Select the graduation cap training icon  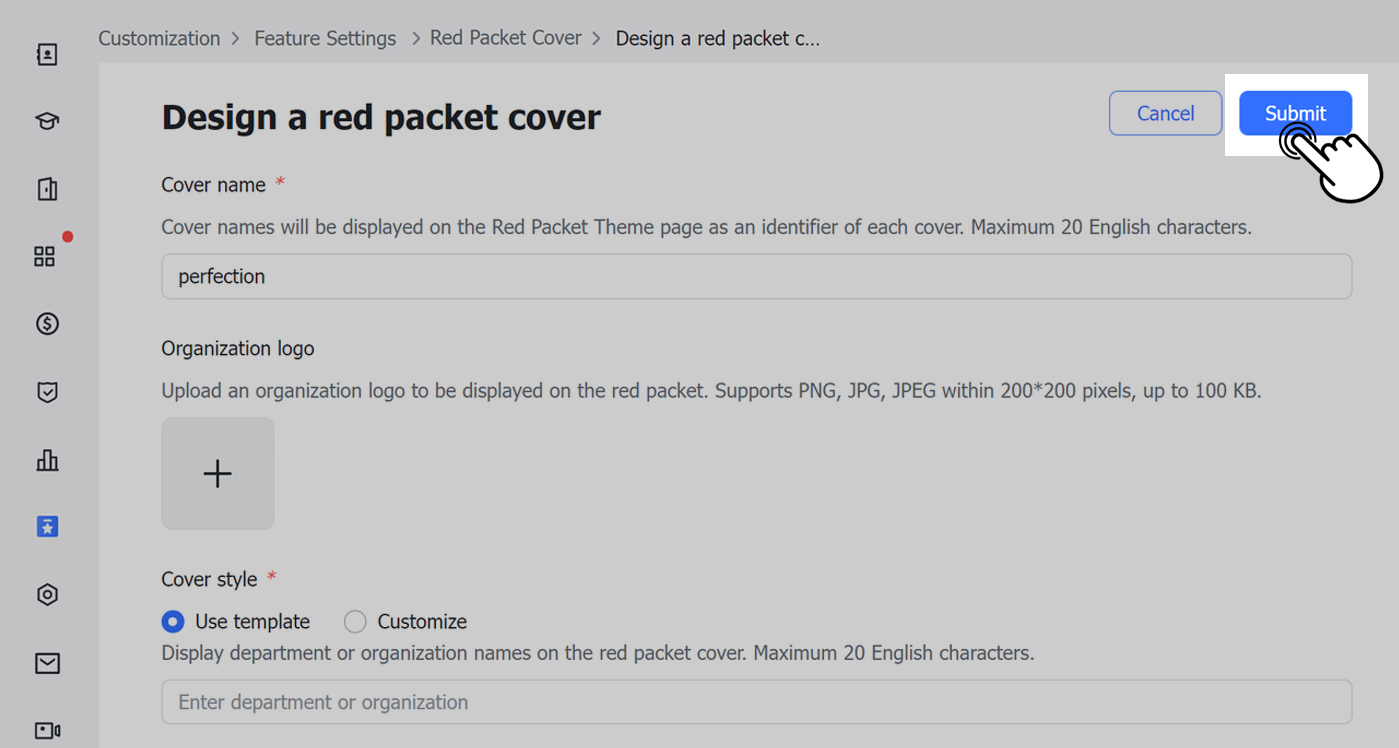46,120
